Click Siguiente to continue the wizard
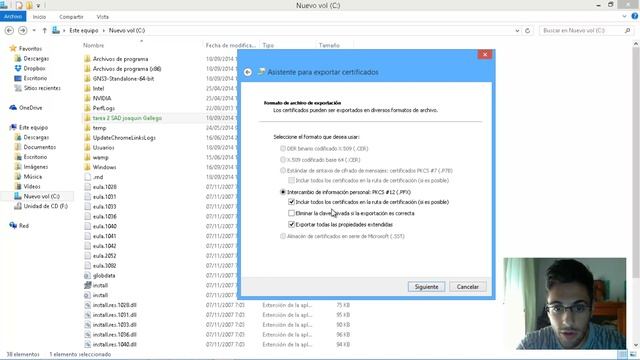640x360 pixels. pyautogui.click(x=427, y=287)
